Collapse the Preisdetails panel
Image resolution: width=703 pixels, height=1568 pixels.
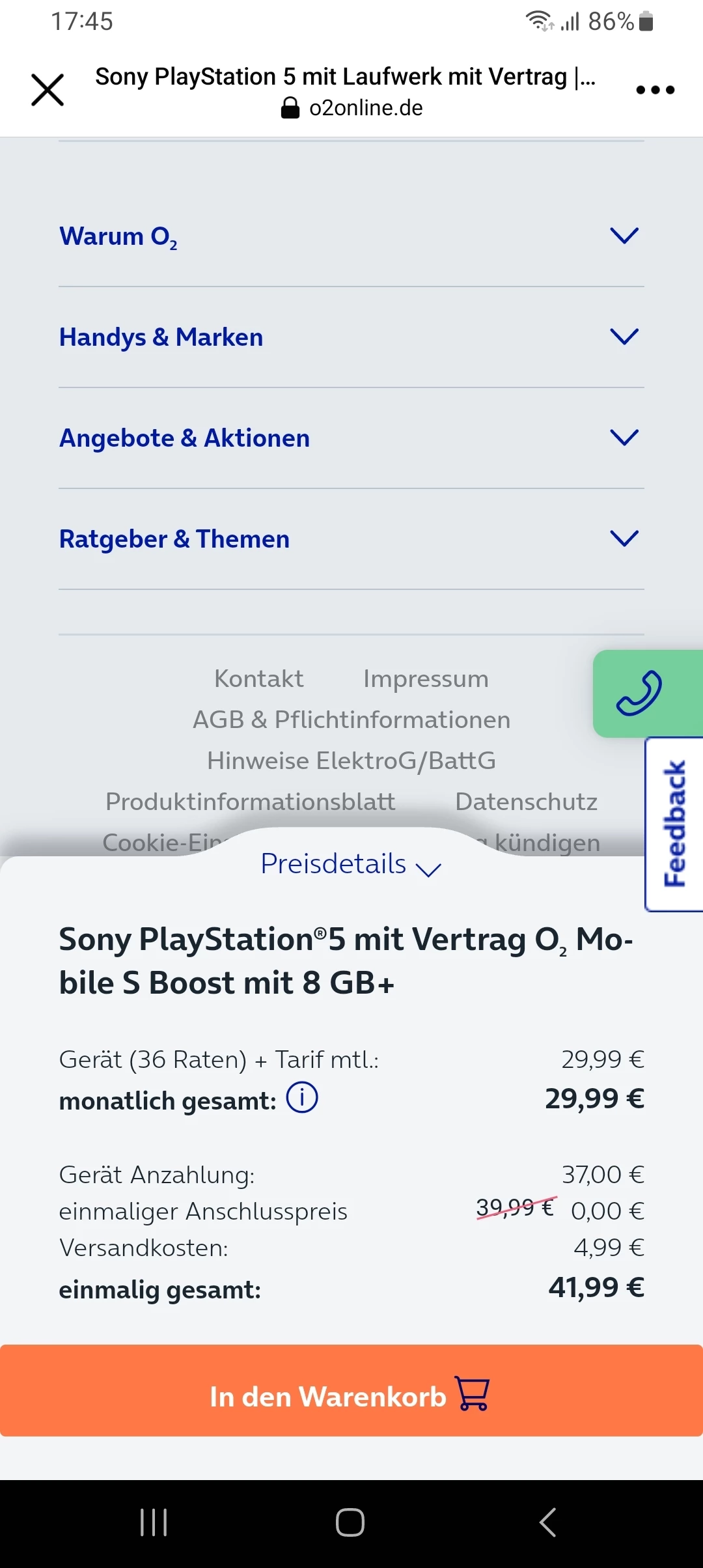pyautogui.click(x=351, y=865)
